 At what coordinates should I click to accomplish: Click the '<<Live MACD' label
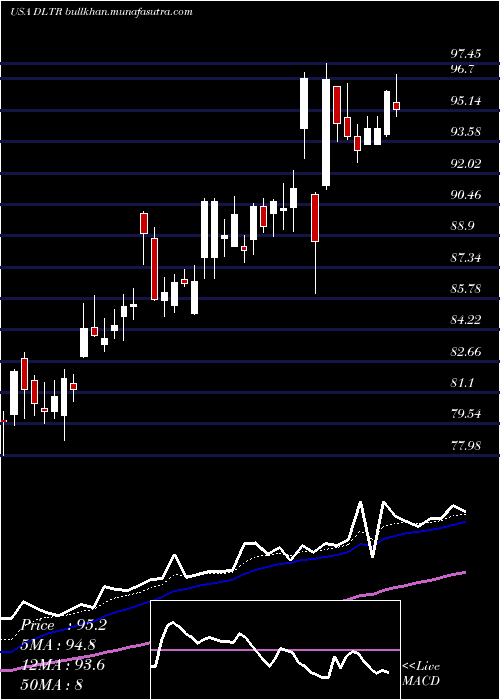tap(421, 674)
